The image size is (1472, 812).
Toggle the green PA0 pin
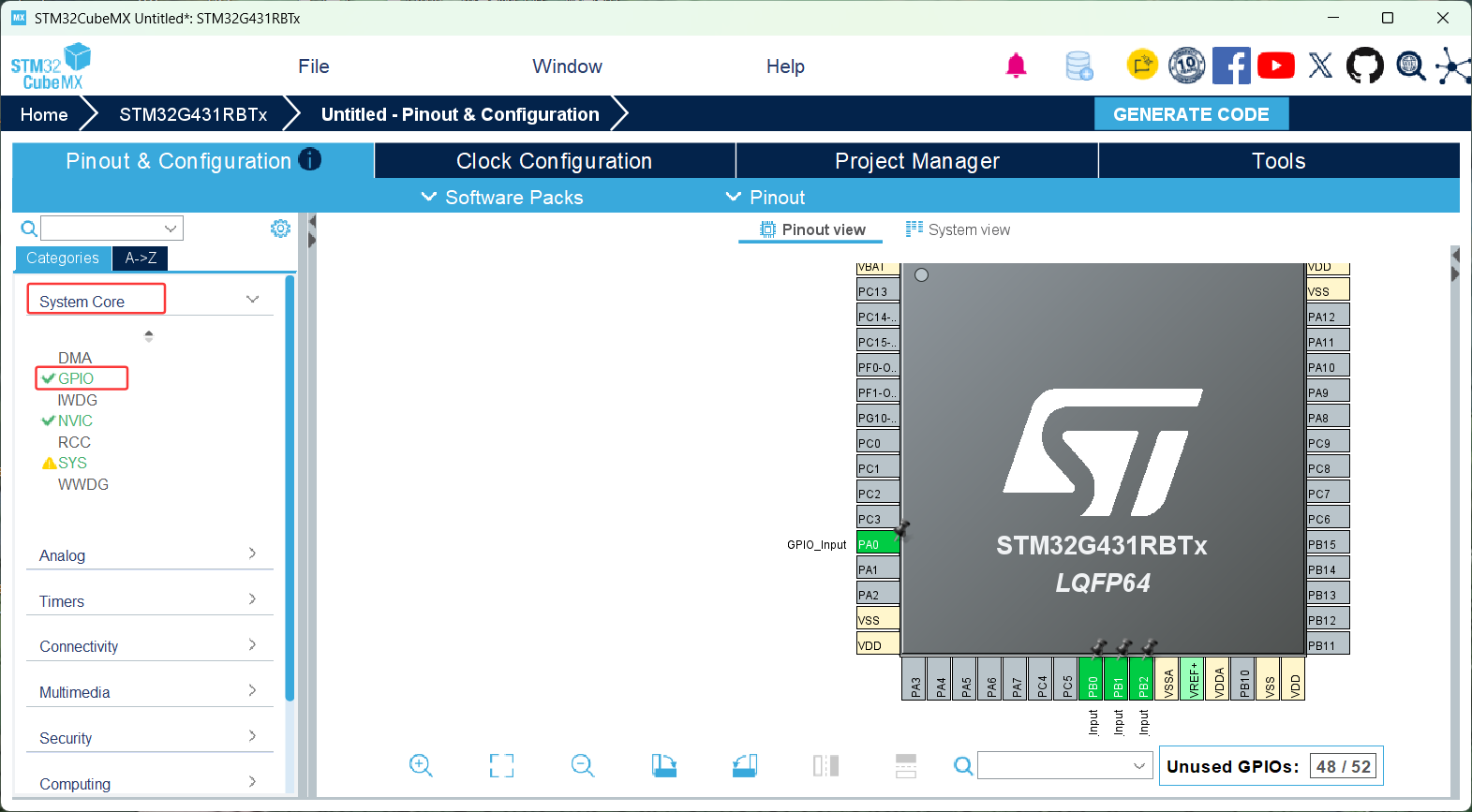[878, 544]
